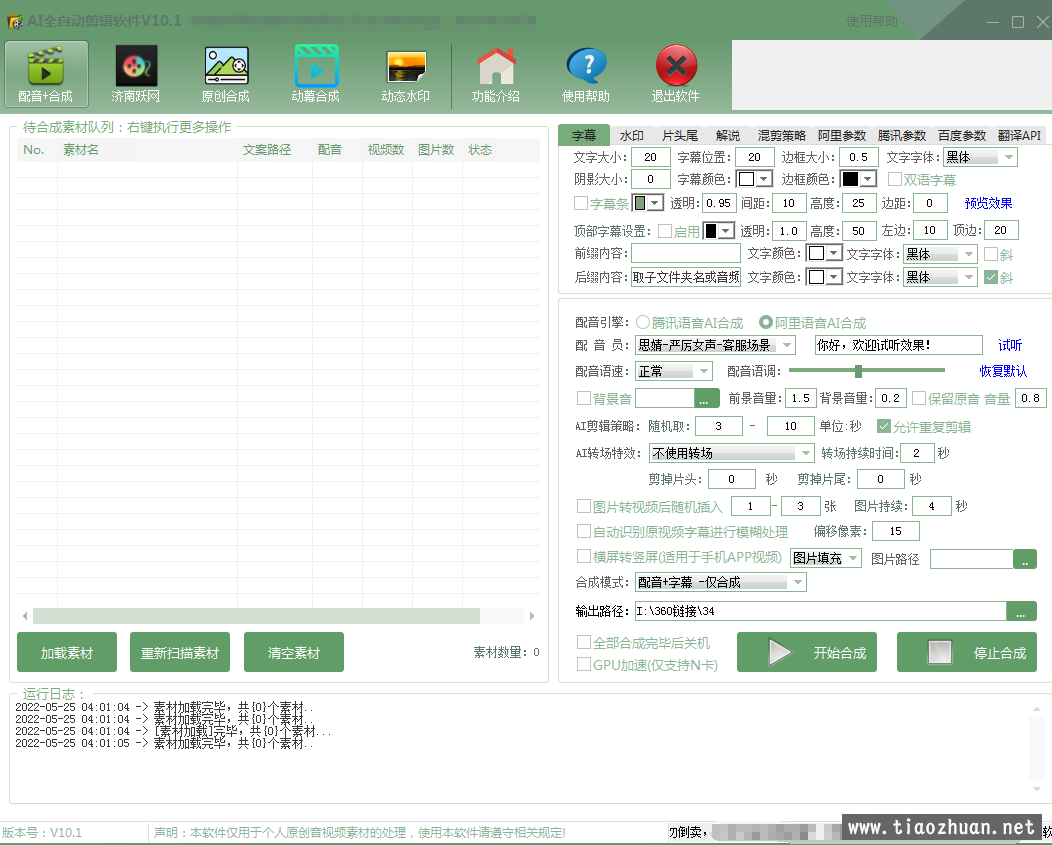1052x845 pixels.
Task: Click the 使用帮助 title bar link
Action: (872, 21)
